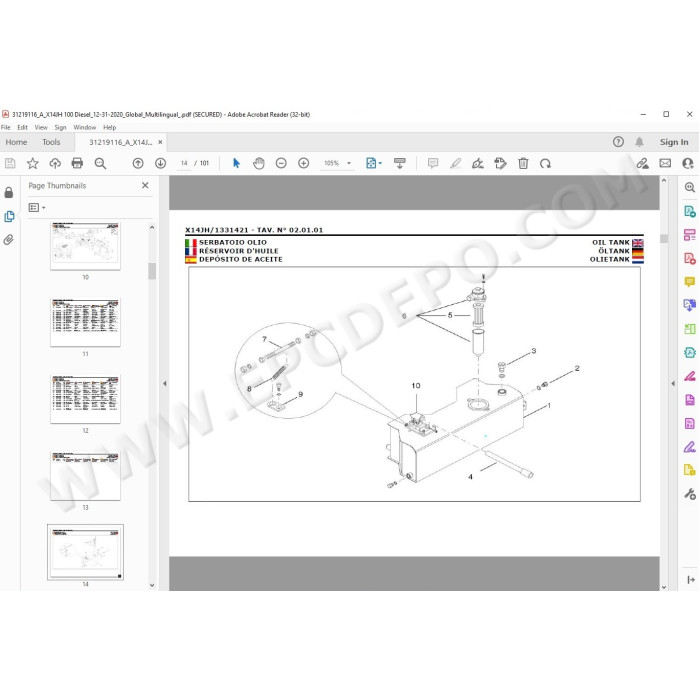Send the file by email icon
The image size is (700, 700).
click(665, 163)
